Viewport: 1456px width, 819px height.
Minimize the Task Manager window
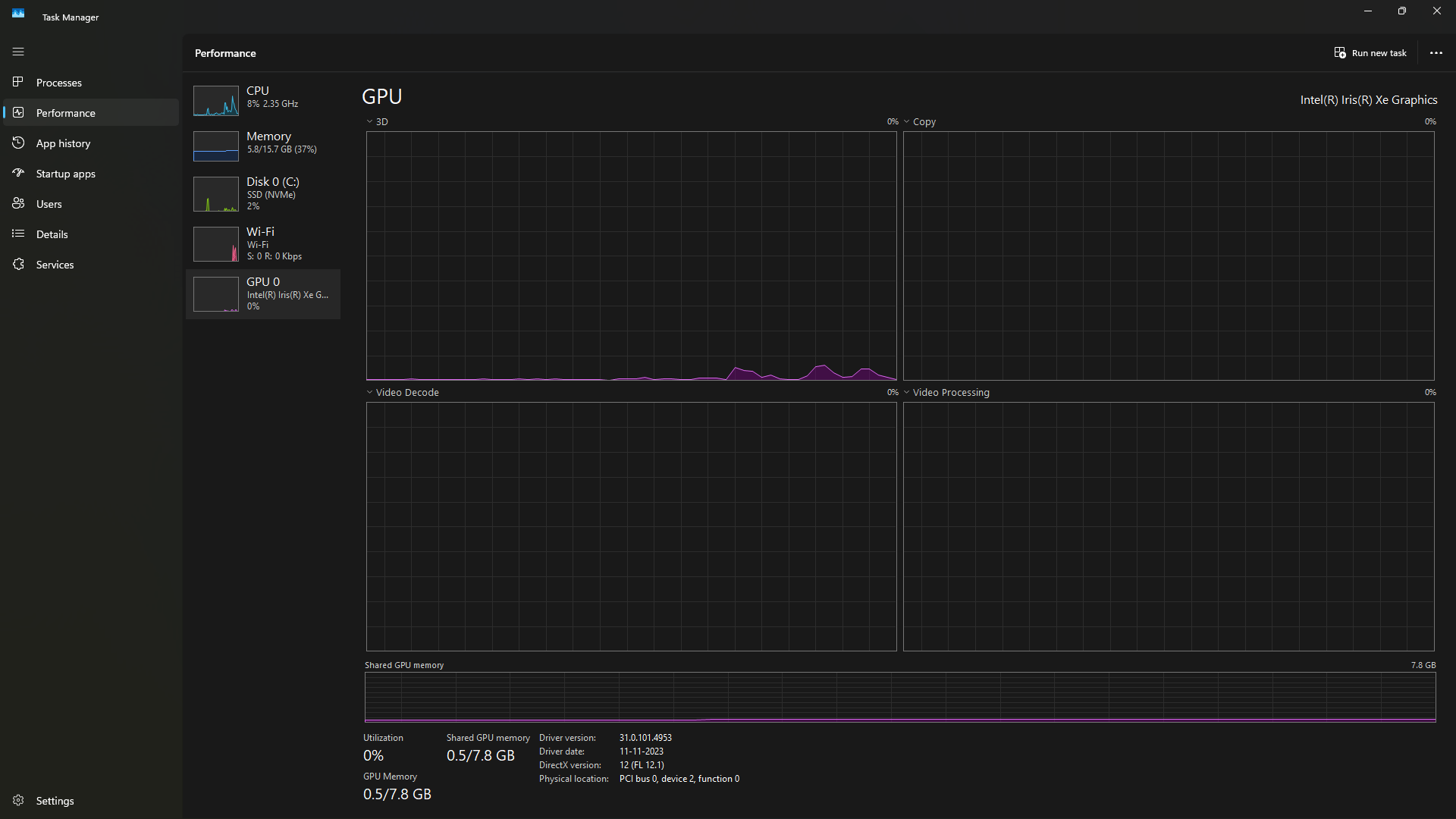pos(1367,11)
